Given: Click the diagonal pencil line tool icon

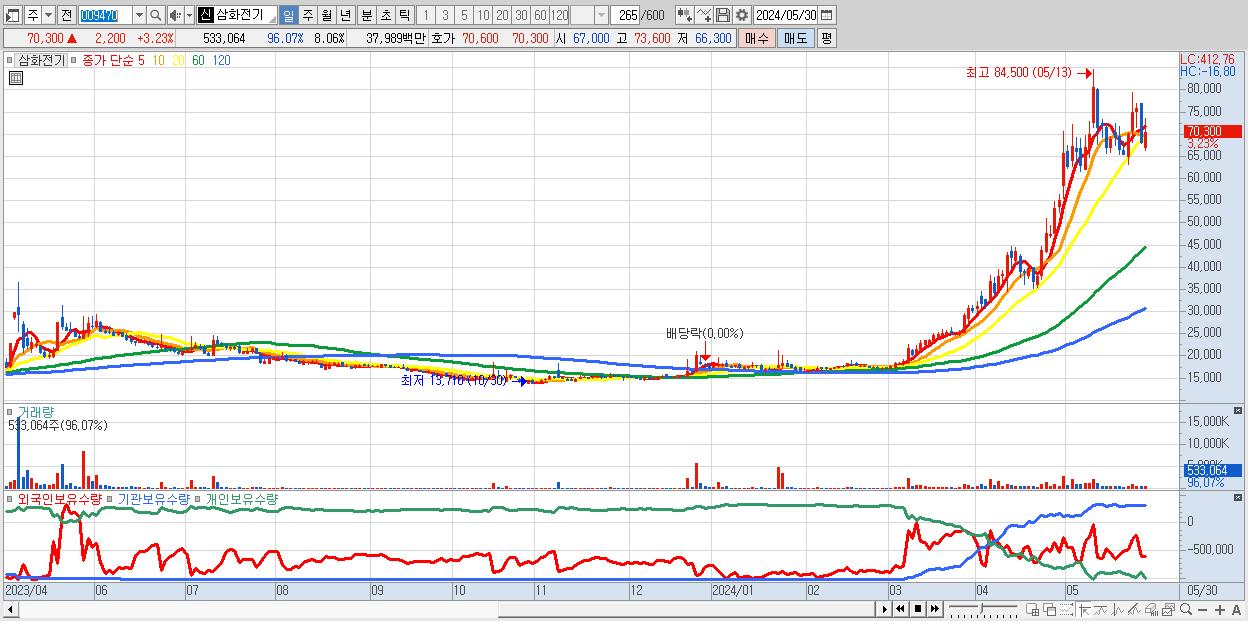Looking at the screenshot, I should pos(1135,609).
